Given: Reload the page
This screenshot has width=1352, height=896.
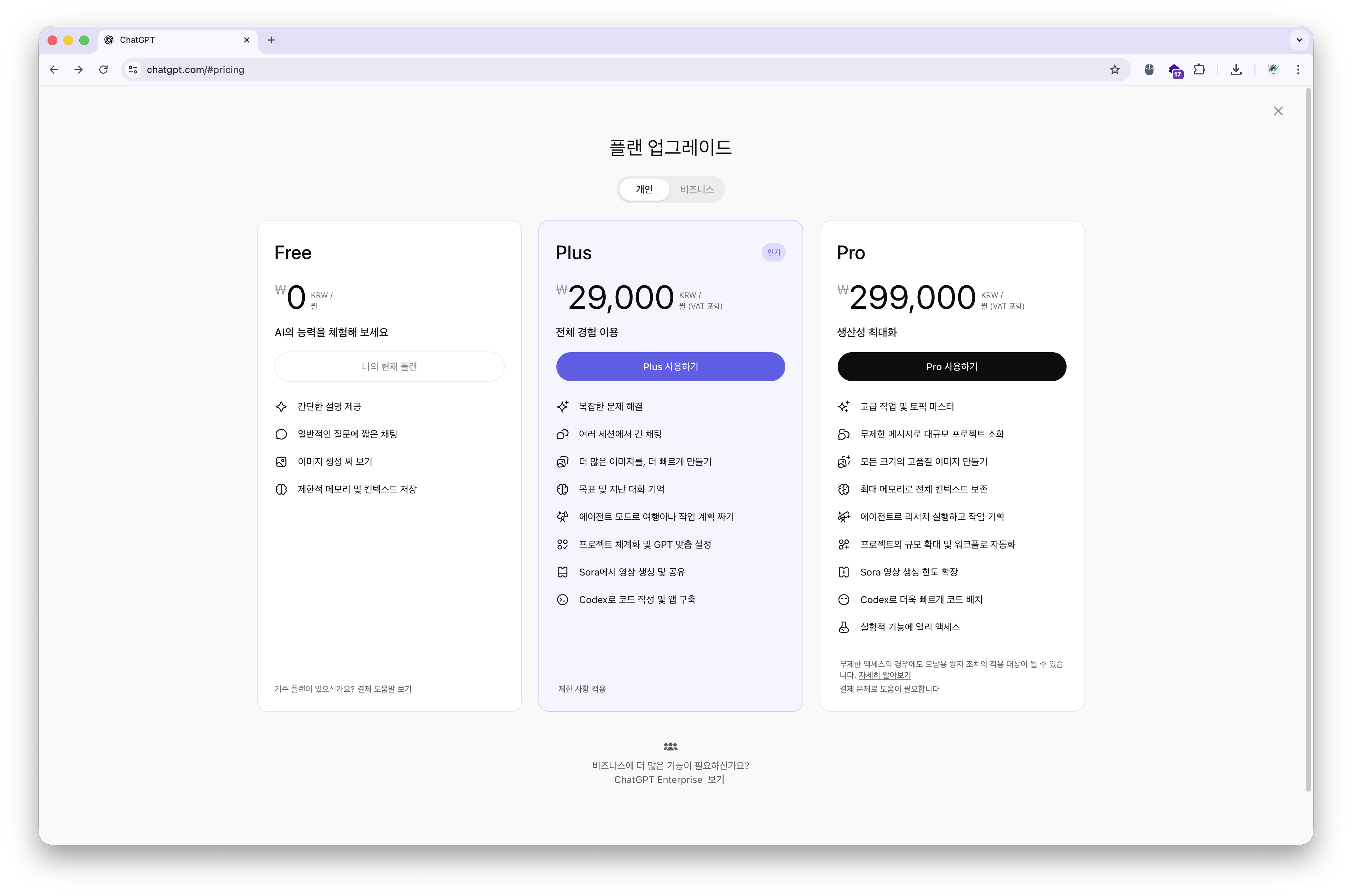Looking at the screenshot, I should 103,70.
